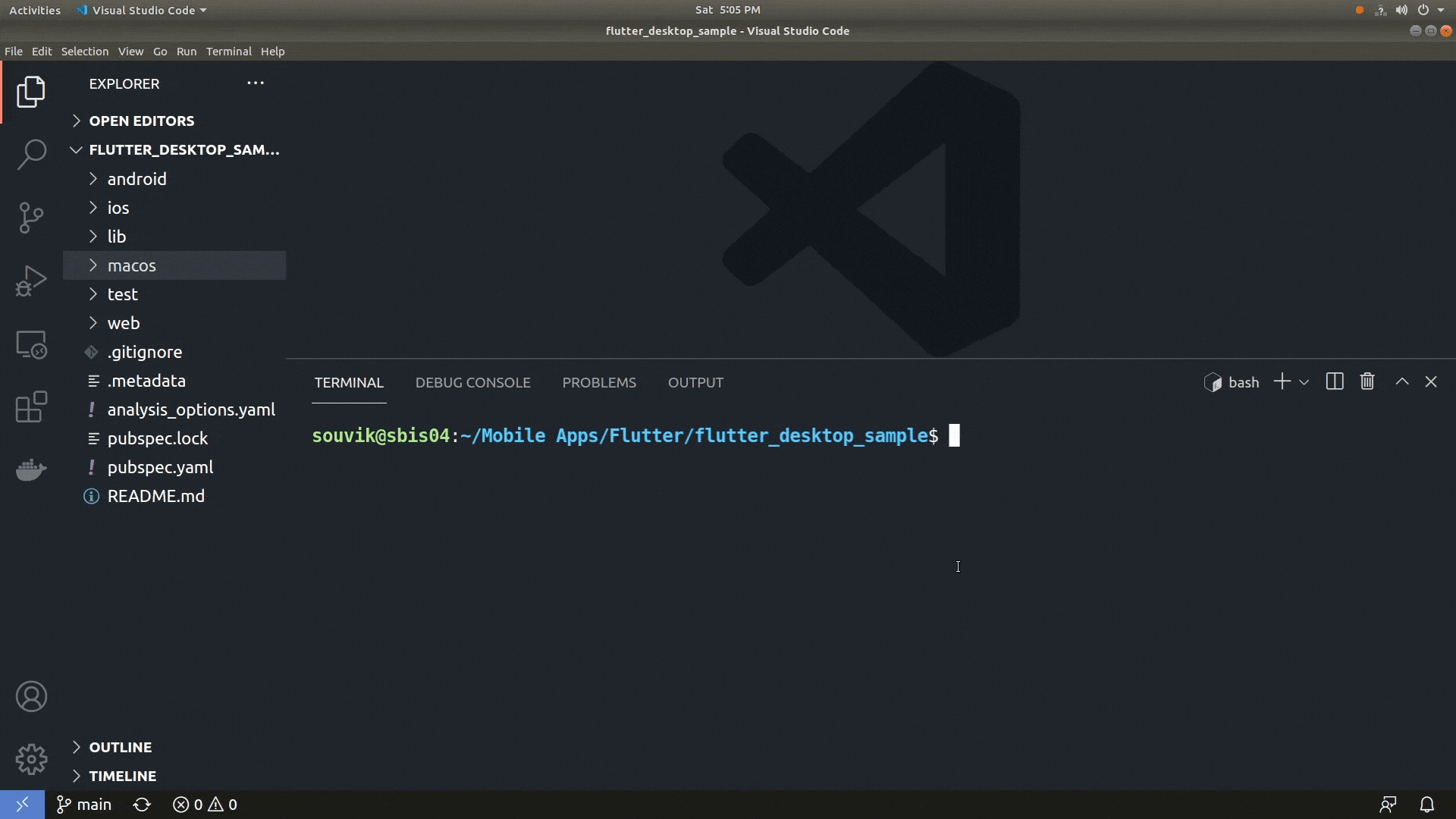
Task: Synchronize changes in status bar
Action: pos(142,805)
